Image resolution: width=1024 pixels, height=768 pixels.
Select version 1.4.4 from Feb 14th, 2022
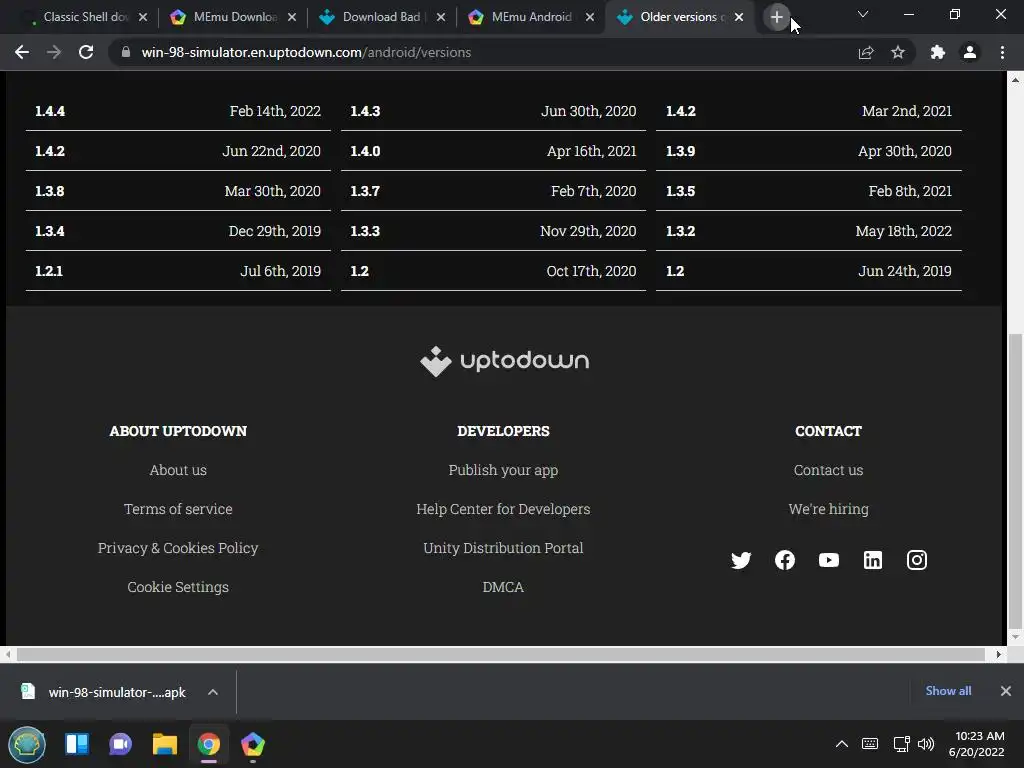point(178,111)
